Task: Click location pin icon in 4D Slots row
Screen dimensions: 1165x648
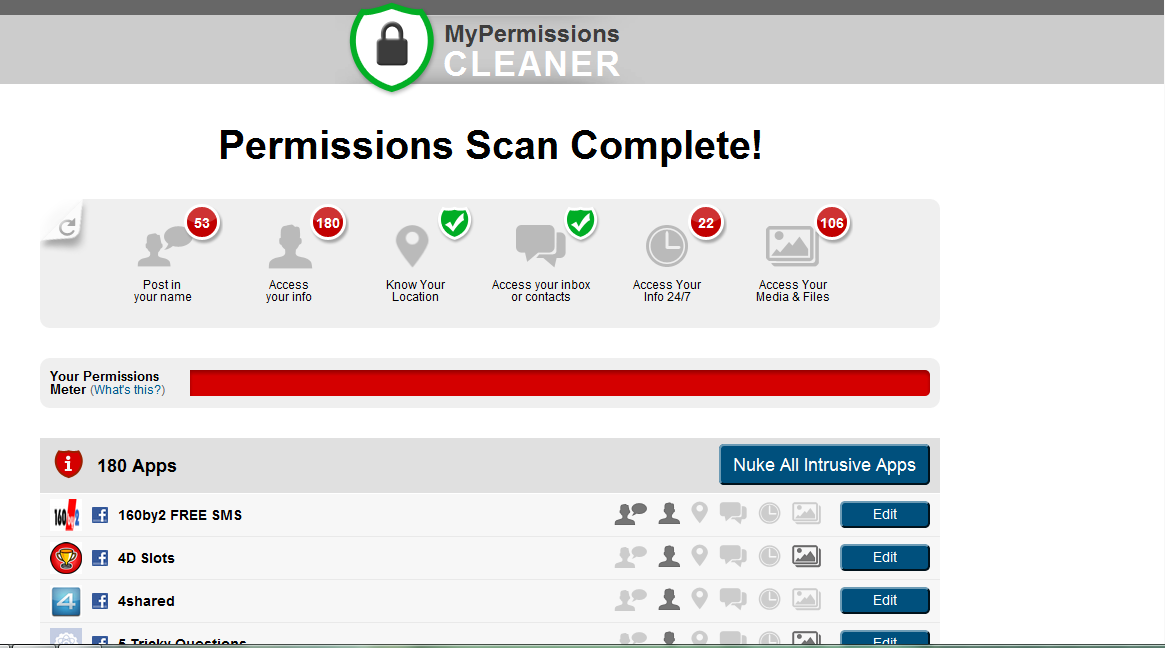Action: (x=699, y=556)
